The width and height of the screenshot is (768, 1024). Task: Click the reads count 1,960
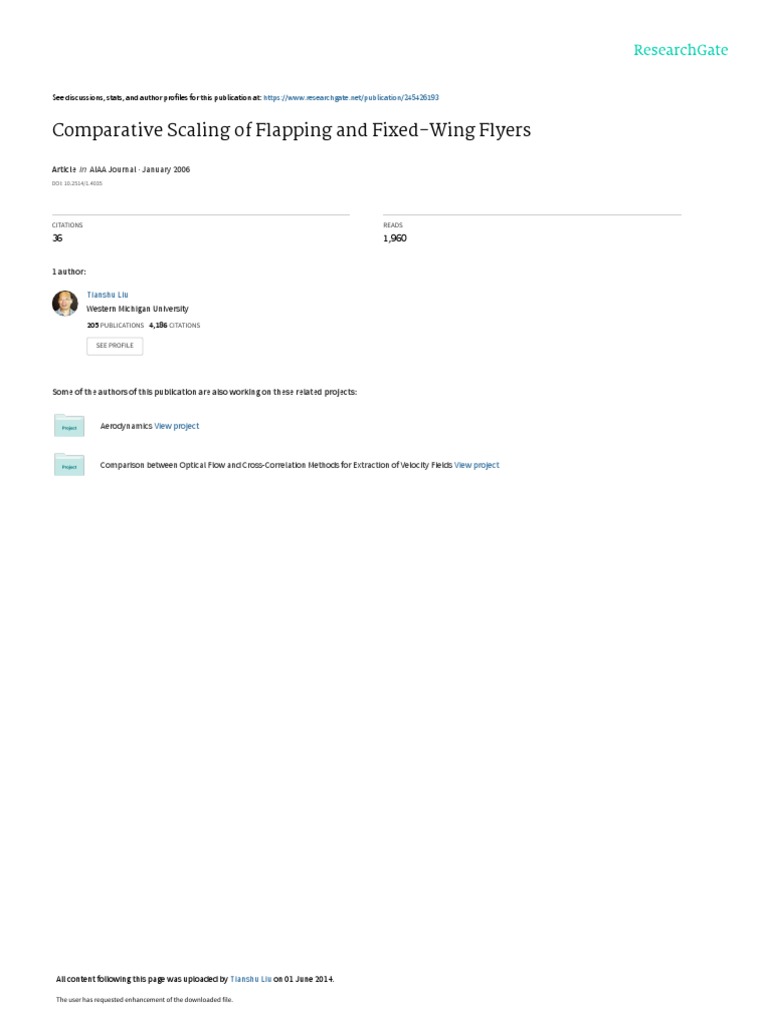(394, 238)
